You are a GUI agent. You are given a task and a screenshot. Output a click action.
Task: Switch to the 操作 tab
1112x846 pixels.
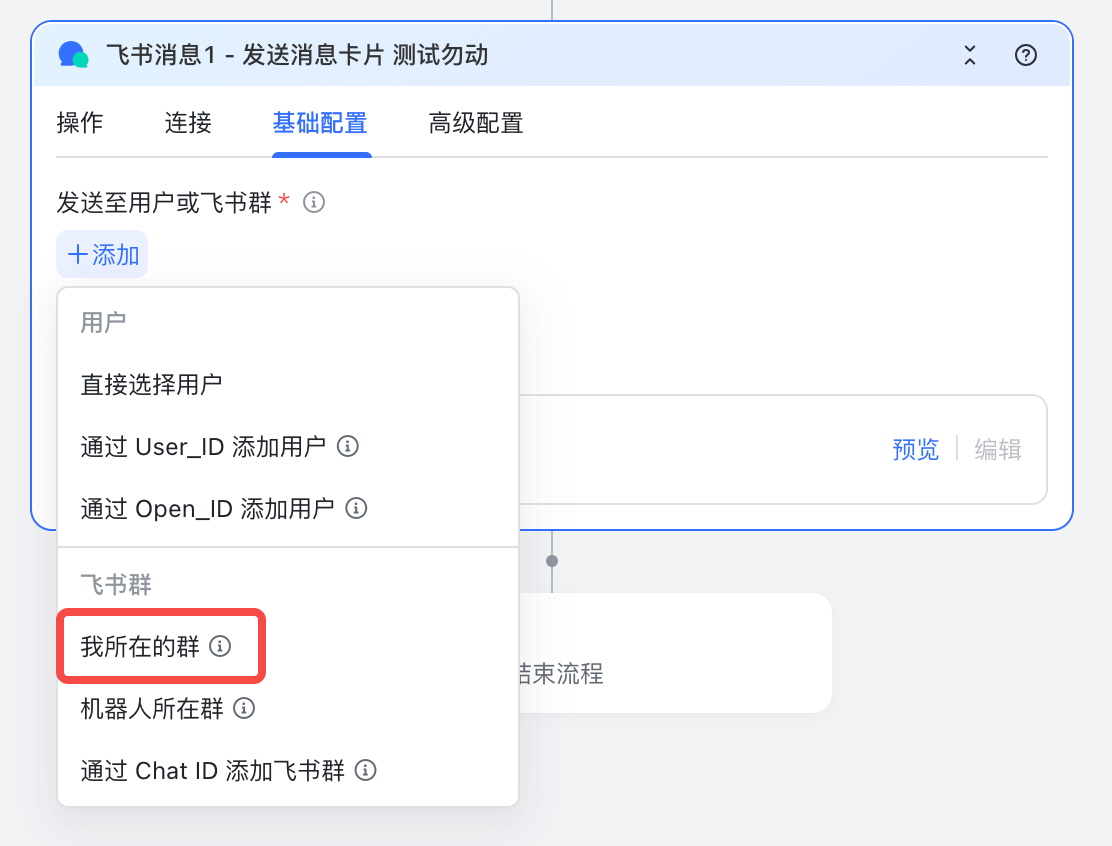tap(79, 123)
